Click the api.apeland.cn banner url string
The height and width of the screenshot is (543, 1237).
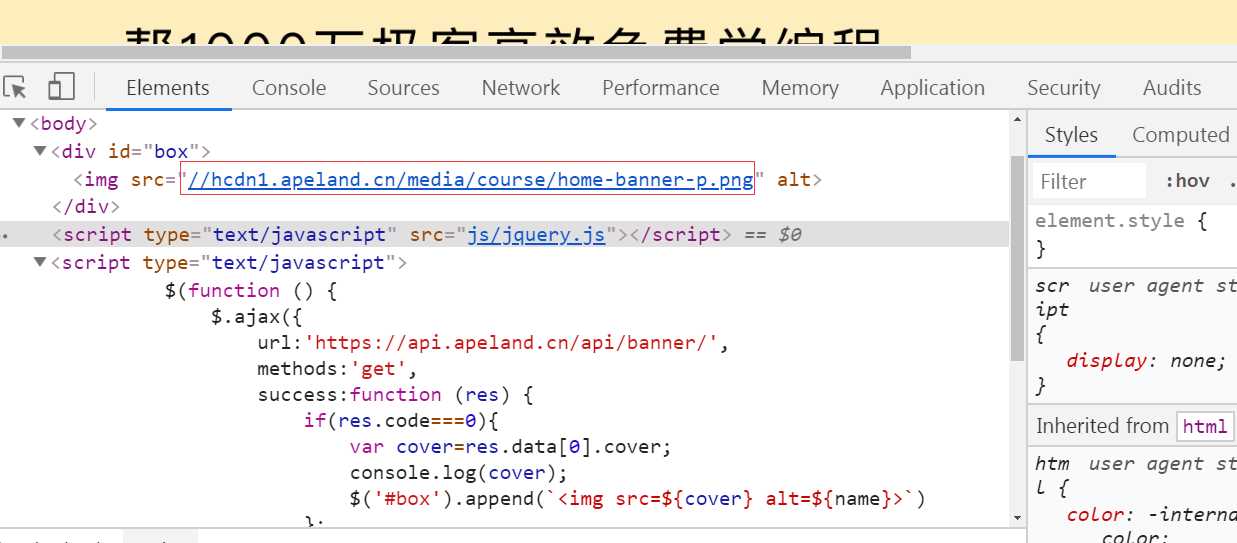(512, 343)
